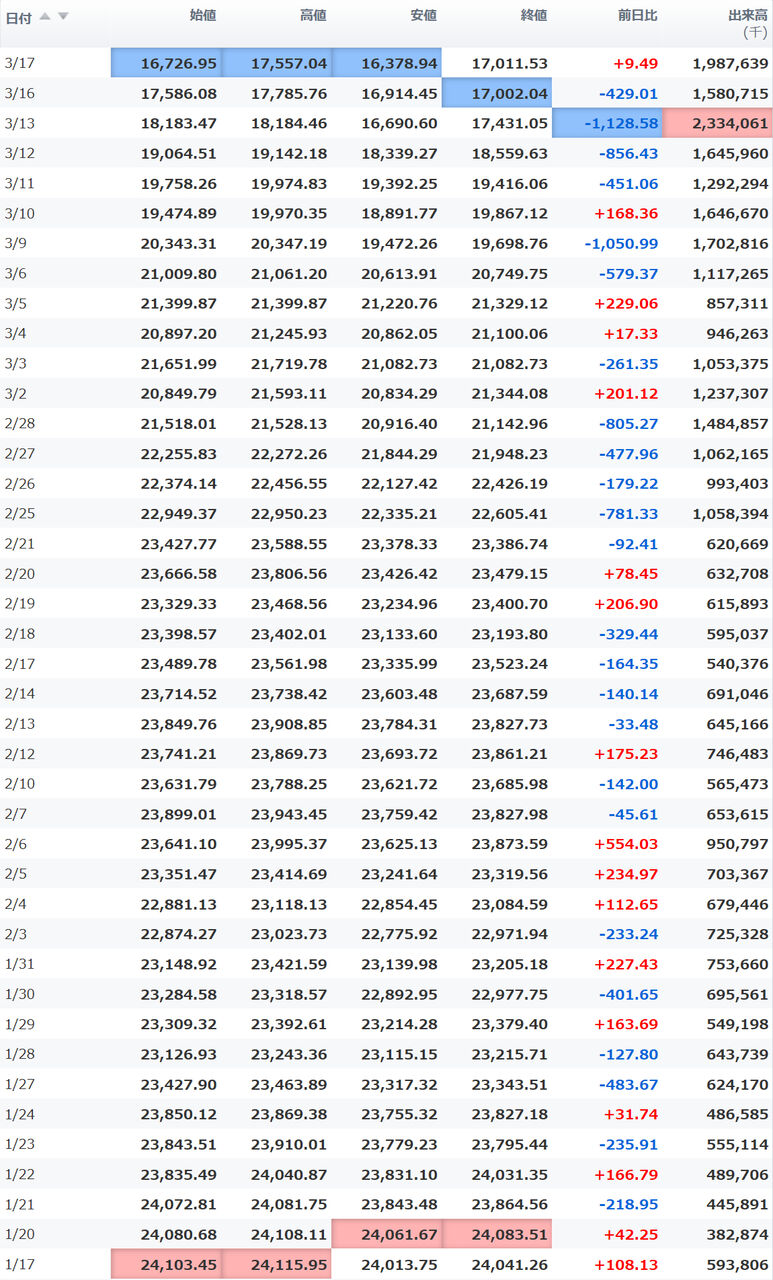Viewport: 773px width, 1280px height.
Task: Select change value -401.65
Action: tap(629, 993)
